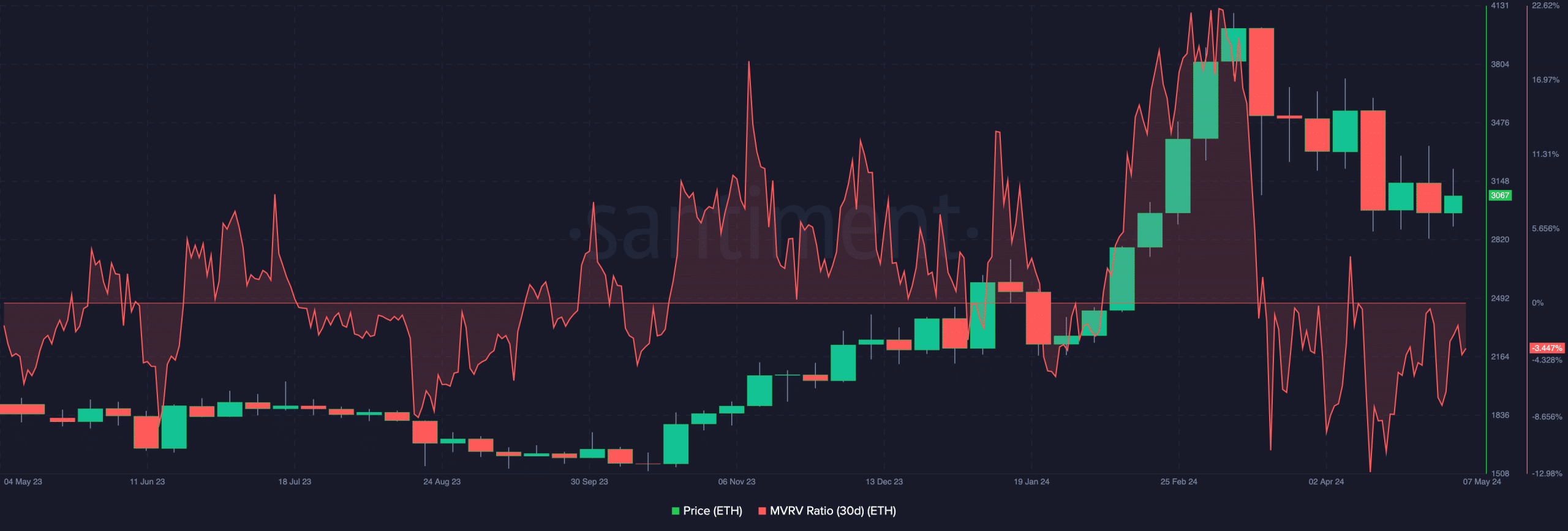1568x531 pixels.
Task: Click the 18 Jul 23 date label
Action: [x=295, y=481]
